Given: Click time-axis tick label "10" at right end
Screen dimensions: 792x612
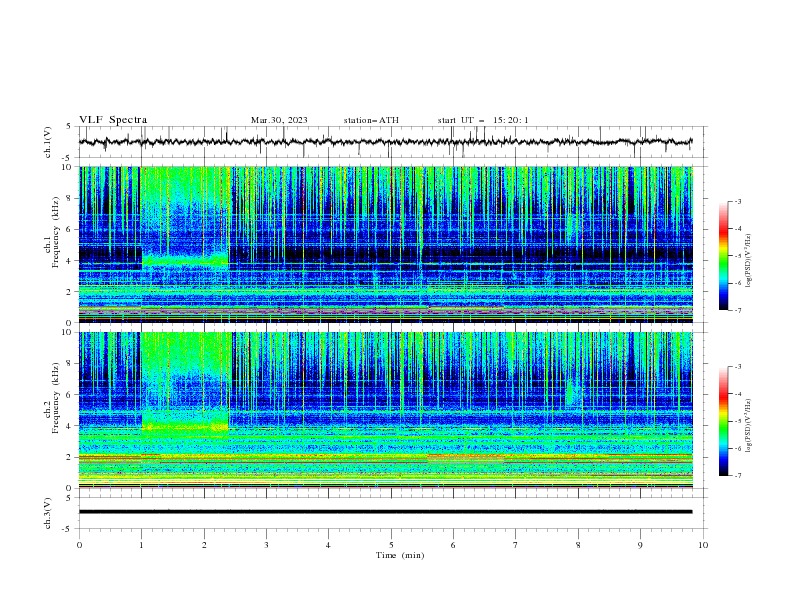Looking at the screenshot, I should pos(703,545).
